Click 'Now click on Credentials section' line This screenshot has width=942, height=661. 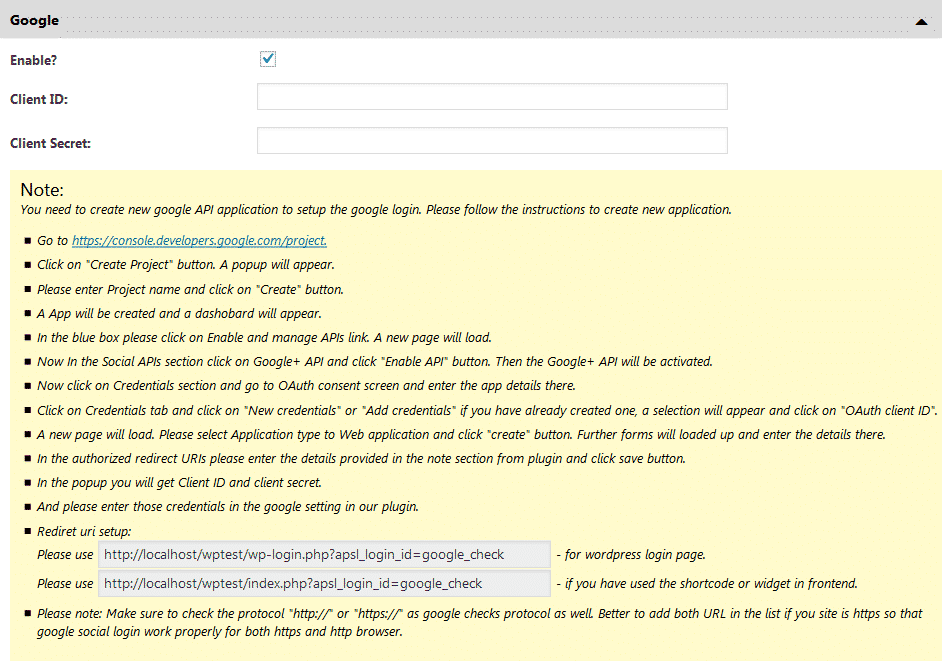coord(306,386)
